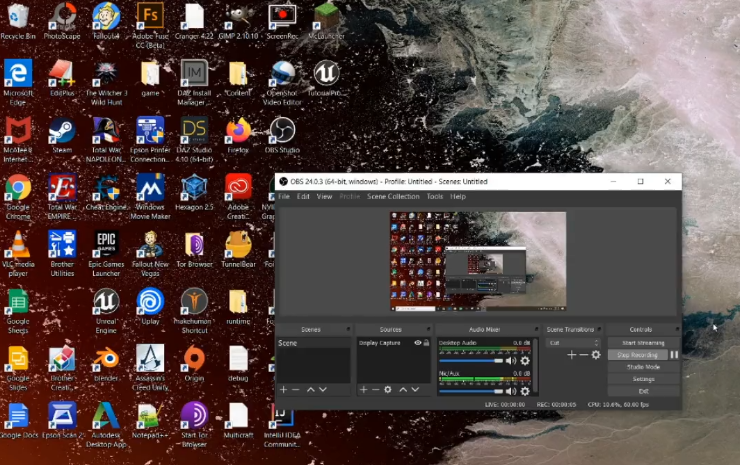Open Mic/Aux audio settings gear
This screenshot has height=465, width=740.
click(525, 390)
